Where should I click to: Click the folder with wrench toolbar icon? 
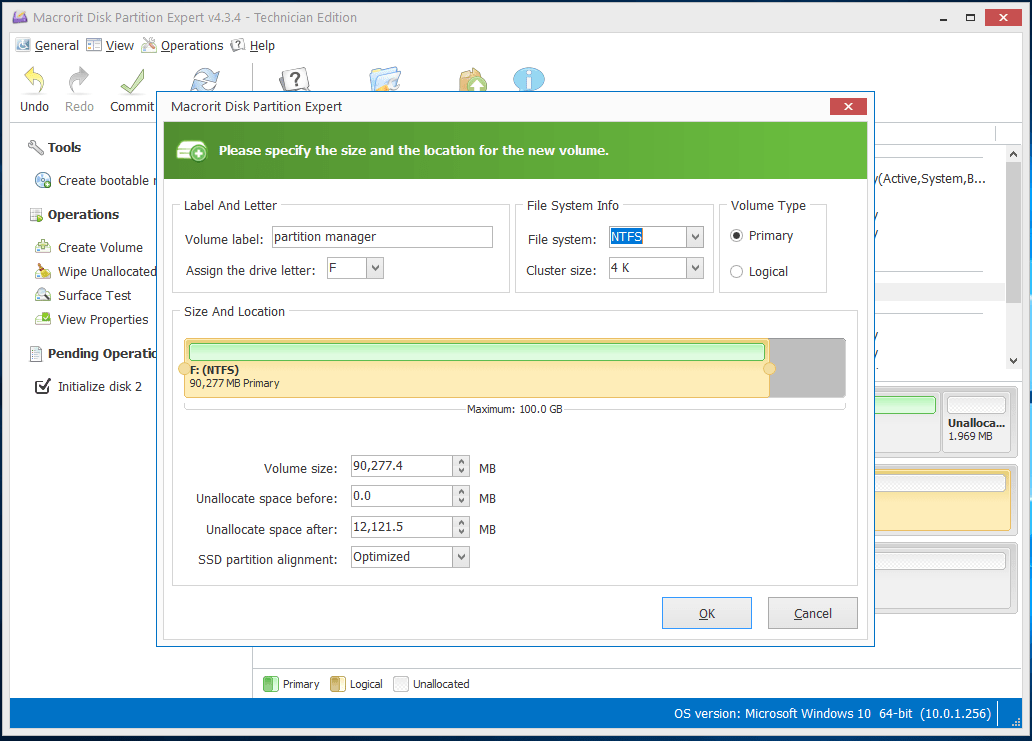click(385, 80)
